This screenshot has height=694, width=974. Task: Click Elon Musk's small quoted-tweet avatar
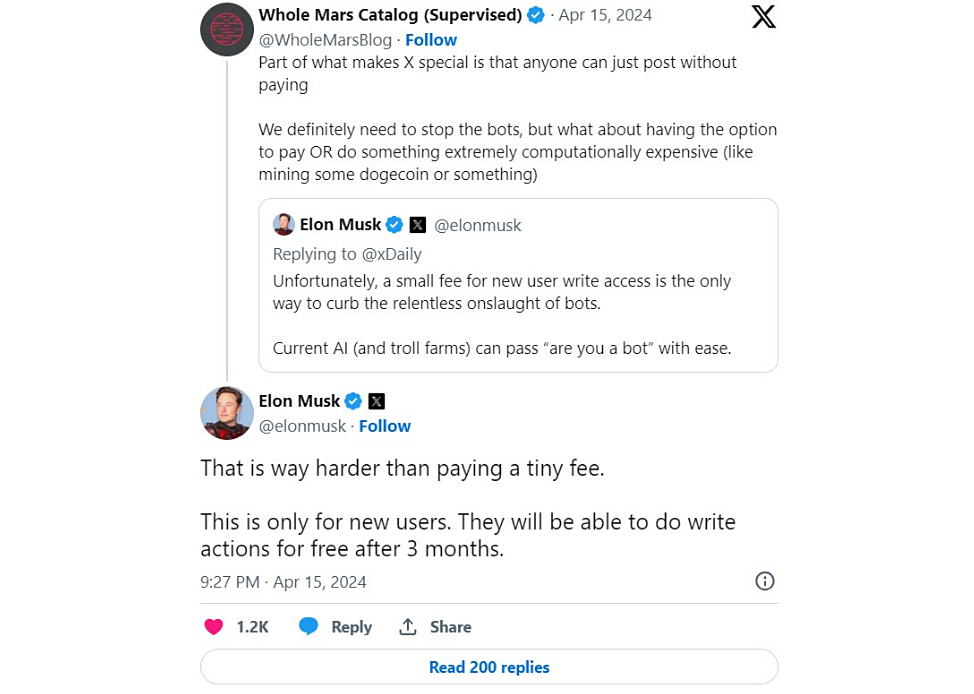coord(283,224)
